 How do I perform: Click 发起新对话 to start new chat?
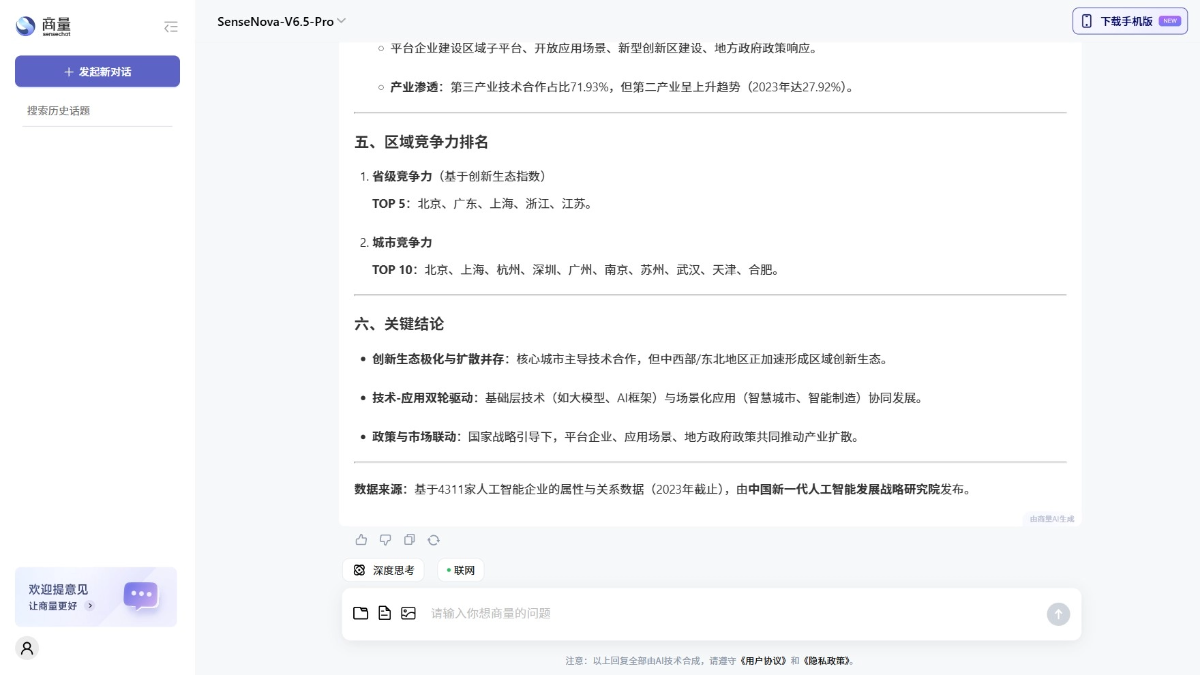[x=97, y=71]
